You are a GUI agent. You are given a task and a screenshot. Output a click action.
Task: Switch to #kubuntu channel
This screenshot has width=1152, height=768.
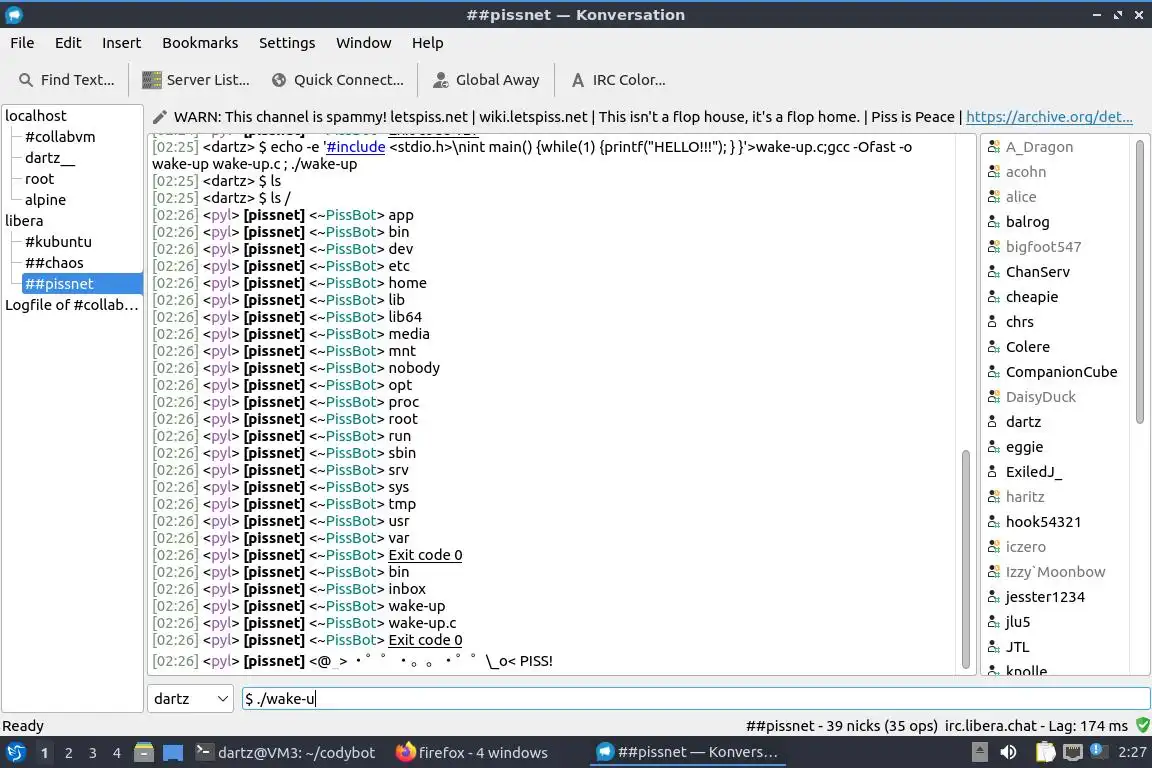58,242
